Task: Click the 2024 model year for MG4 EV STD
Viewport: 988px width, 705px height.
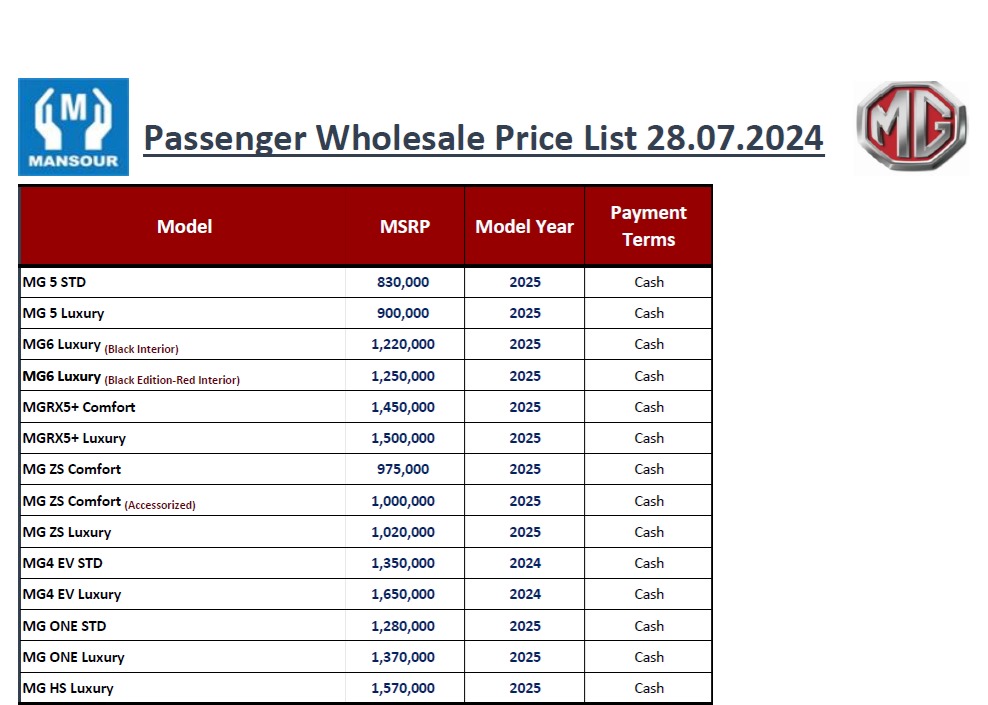Action: [525, 563]
